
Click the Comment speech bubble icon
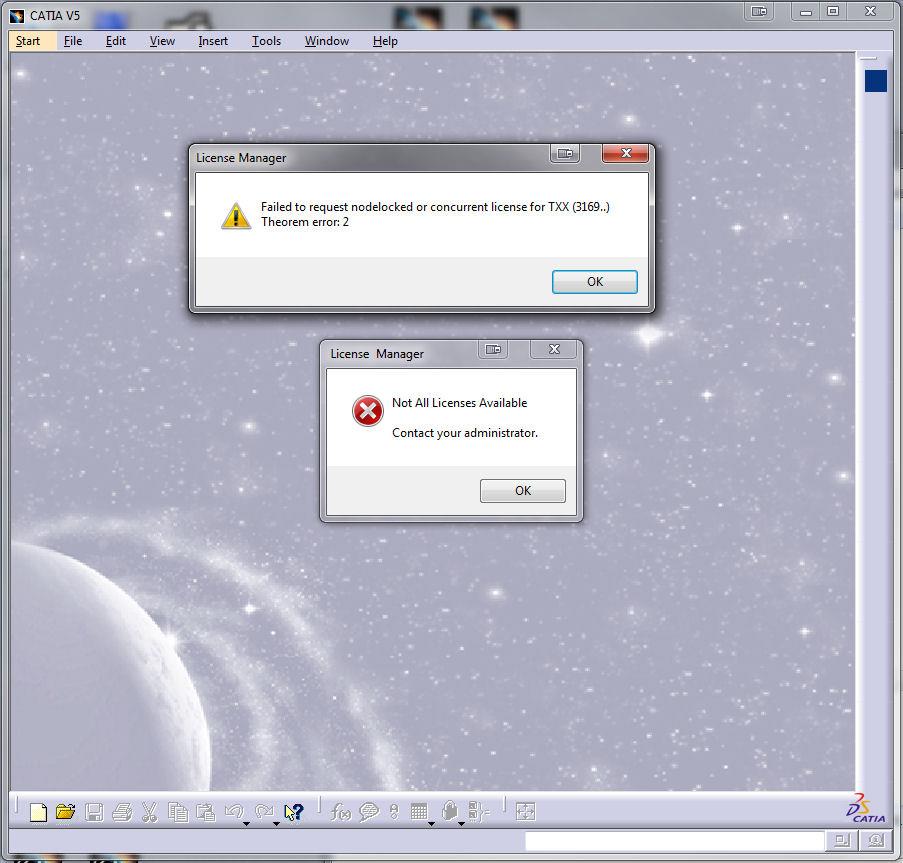pyautogui.click(x=369, y=812)
